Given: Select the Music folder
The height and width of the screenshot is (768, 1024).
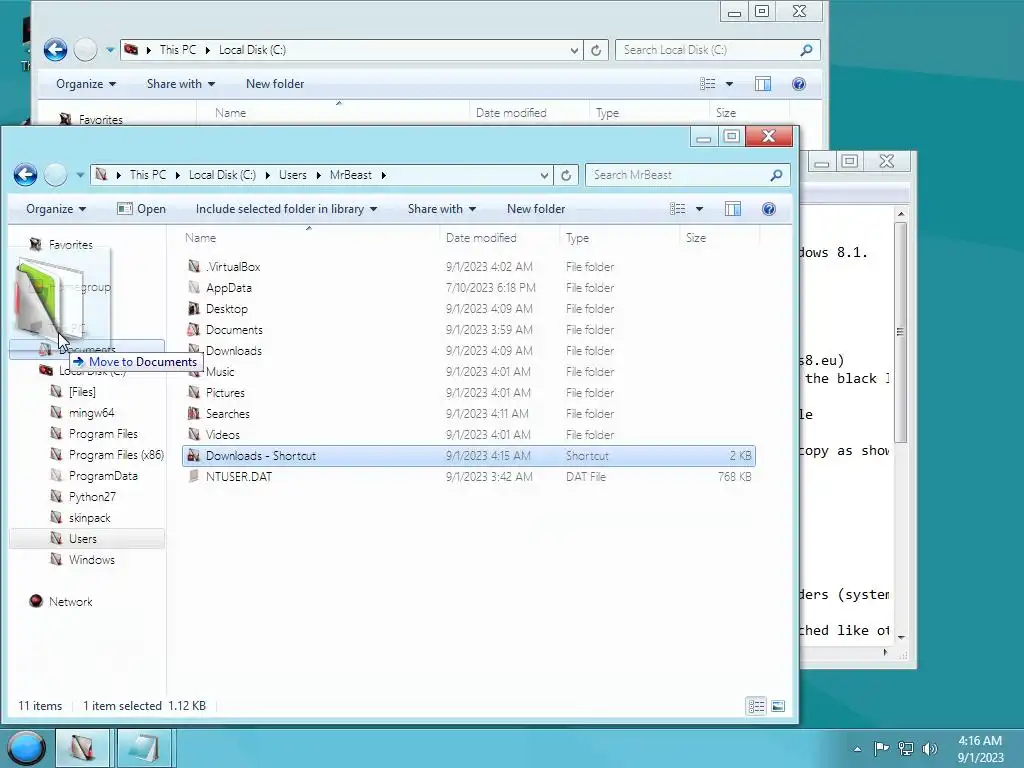Looking at the screenshot, I should (220, 372).
